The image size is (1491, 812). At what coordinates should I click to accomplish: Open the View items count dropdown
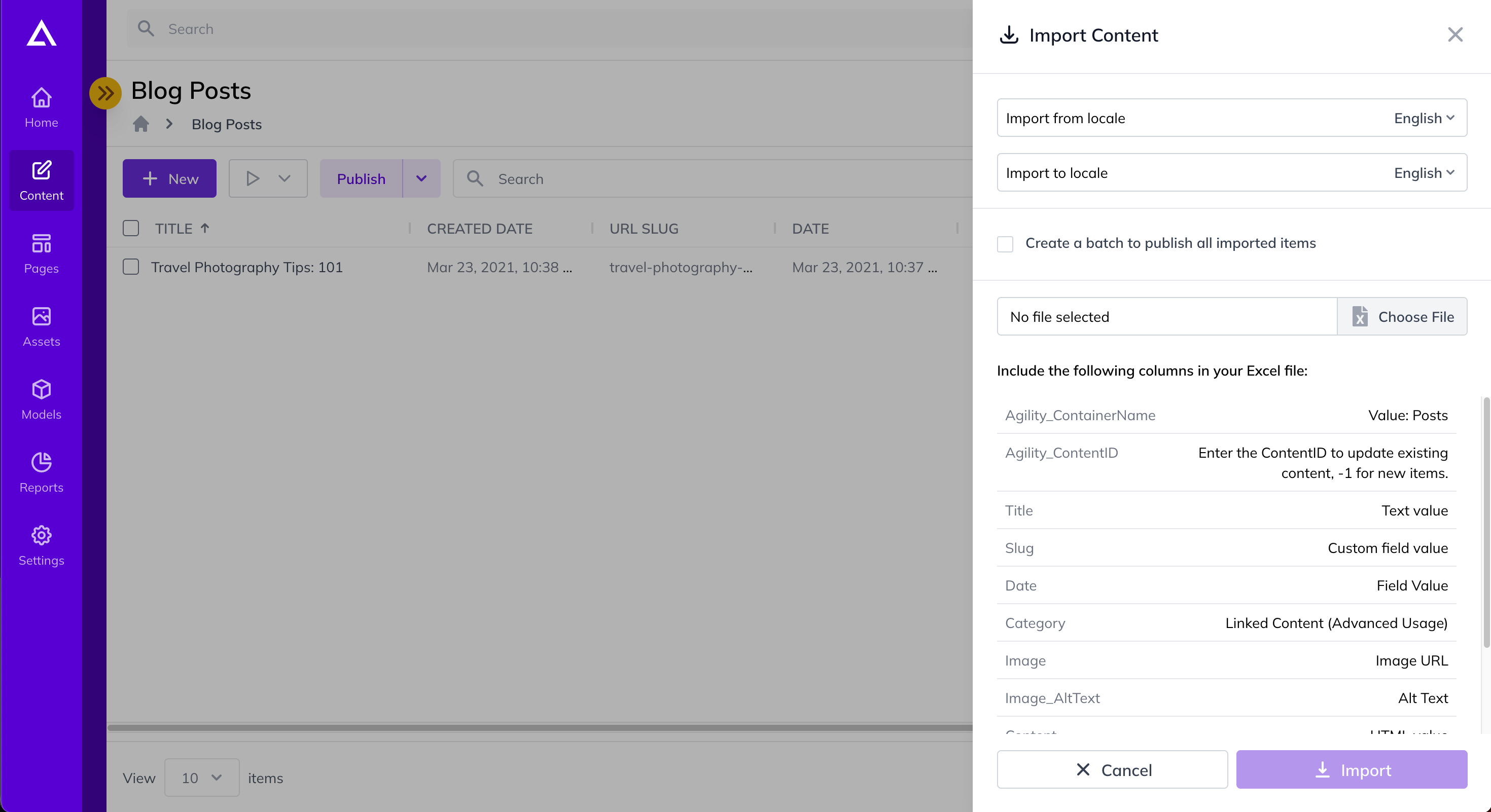coord(201,778)
